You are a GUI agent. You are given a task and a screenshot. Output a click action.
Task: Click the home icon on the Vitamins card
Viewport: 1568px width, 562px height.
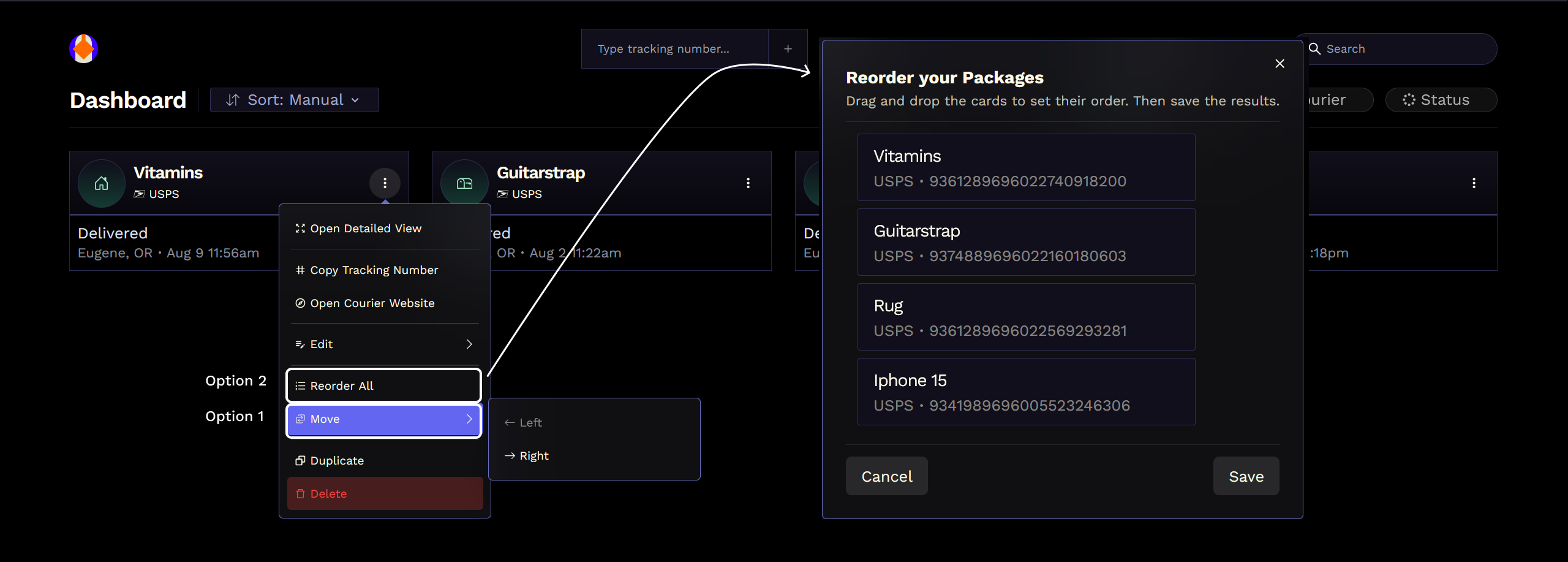pyautogui.click(x=102, y=183)
